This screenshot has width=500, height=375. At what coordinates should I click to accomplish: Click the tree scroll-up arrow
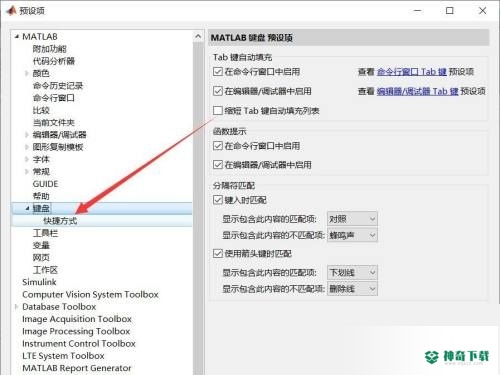(x=198, y=36)
